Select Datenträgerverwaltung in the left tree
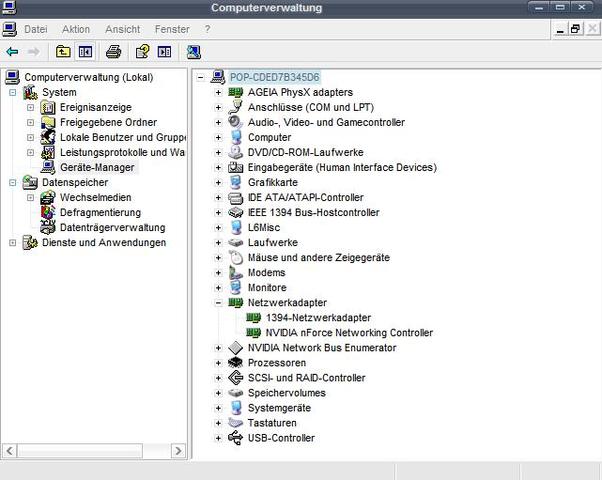Image resolution: width=602 pixels, height=480 pixels. [x=112, y=228]
